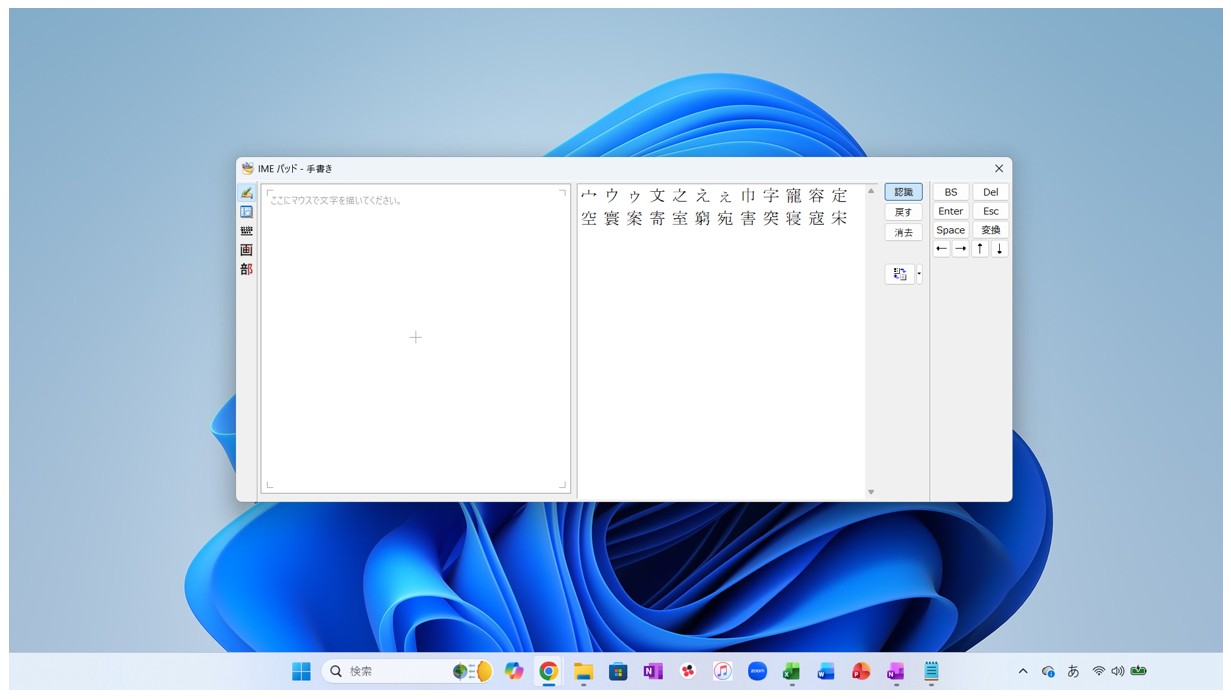This screenshot has height=699, width=1231.
Task: Toggle the 認識 recognize button
Action: click(x=903, y=192)
